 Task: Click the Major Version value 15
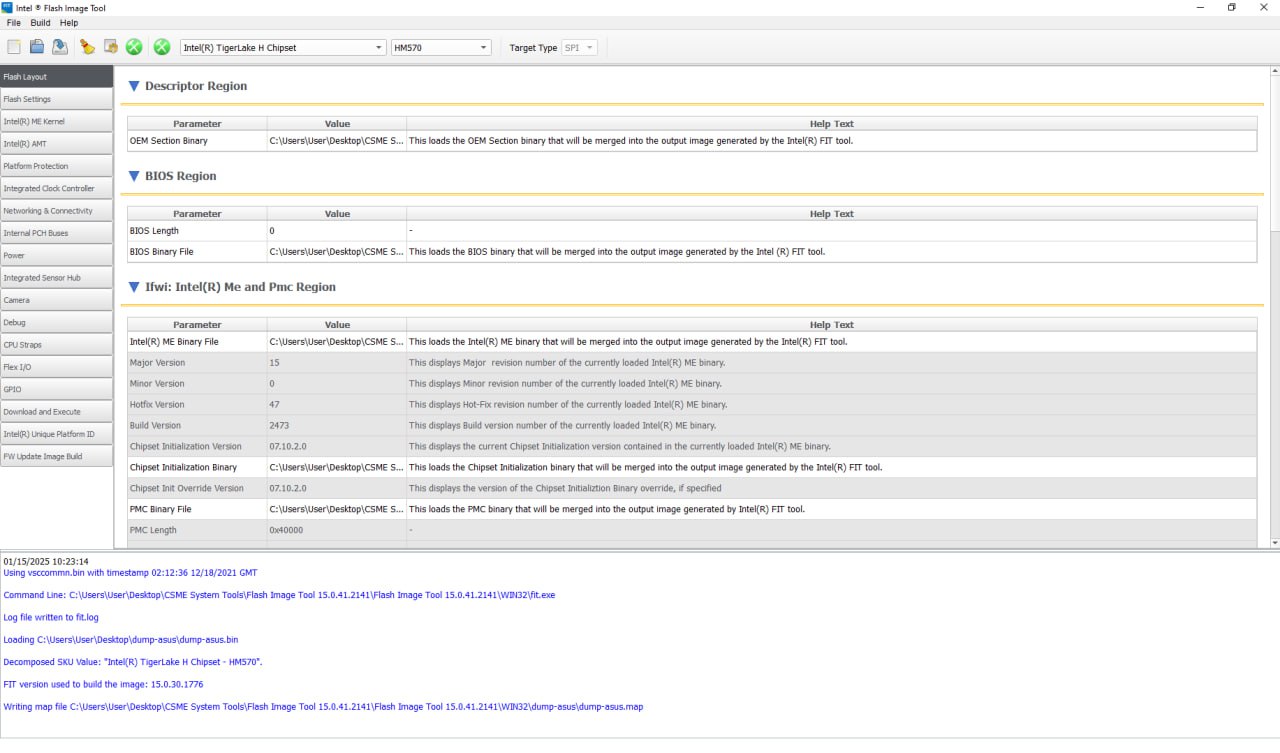click(x=274, y=363)
